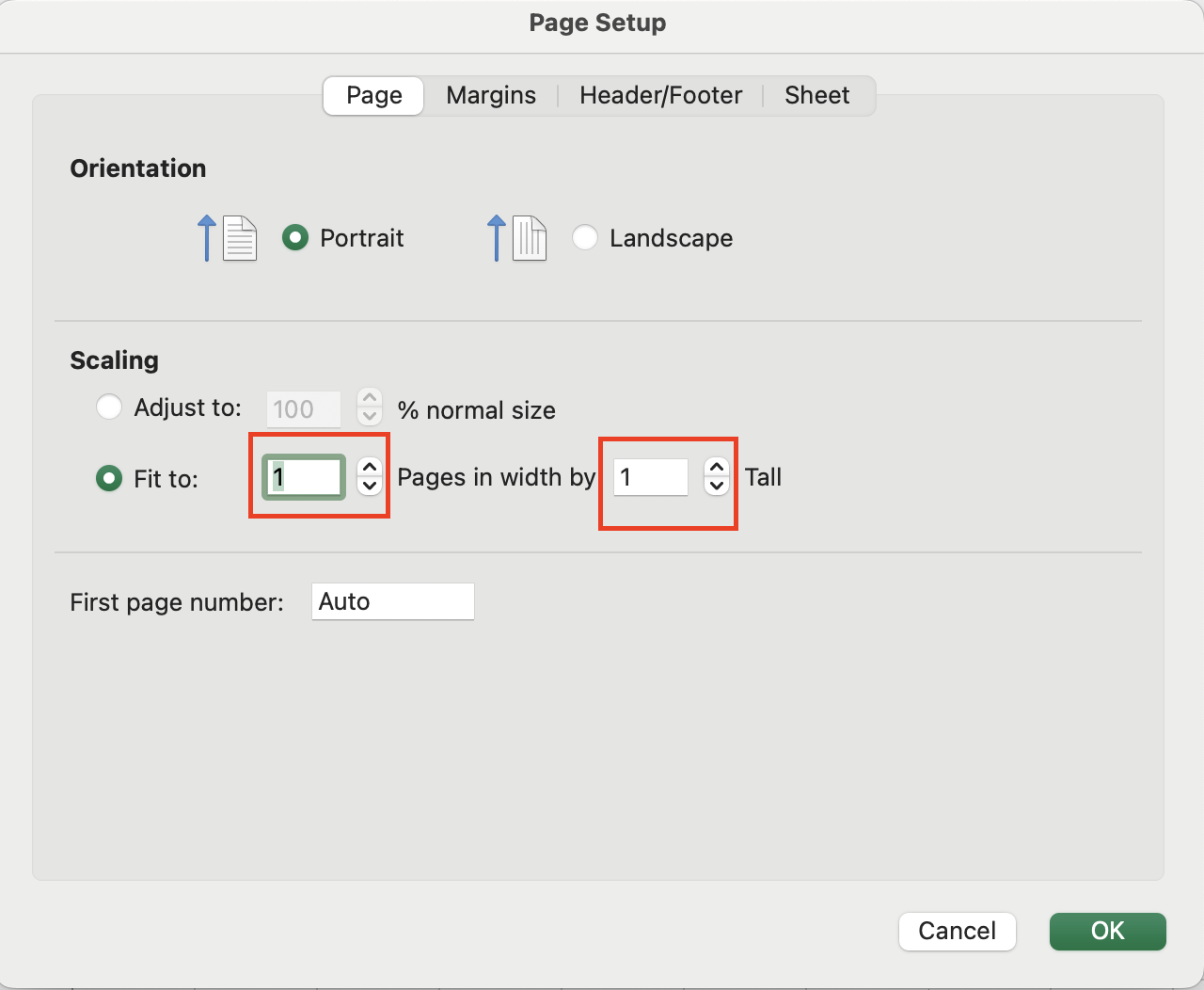Select the Adjust to scaling option
Image resolution: width=1204 pixels, height=990 pixels.
pyautogui.click(x=109, y=407)
